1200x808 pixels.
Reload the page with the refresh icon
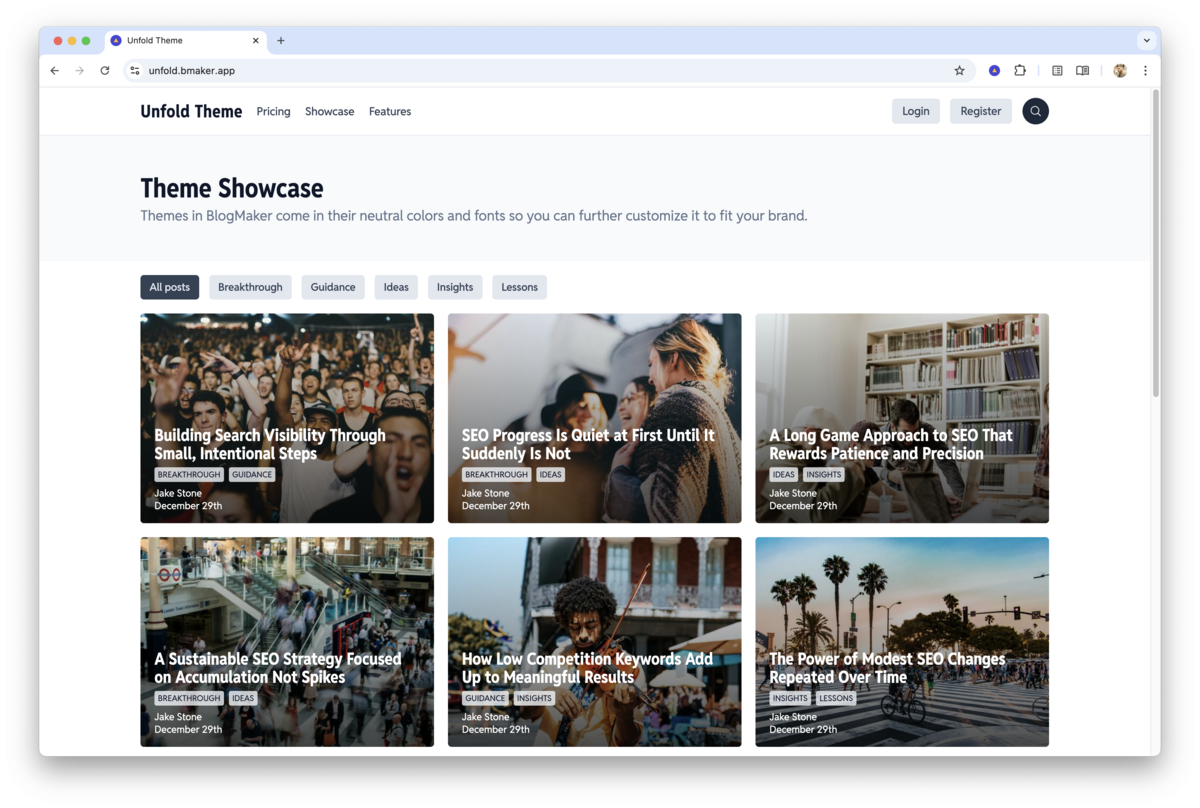point(104,70)
